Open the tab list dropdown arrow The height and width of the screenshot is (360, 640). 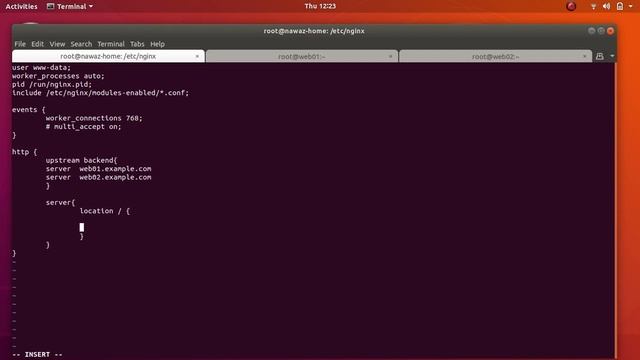tap(612, 56)
